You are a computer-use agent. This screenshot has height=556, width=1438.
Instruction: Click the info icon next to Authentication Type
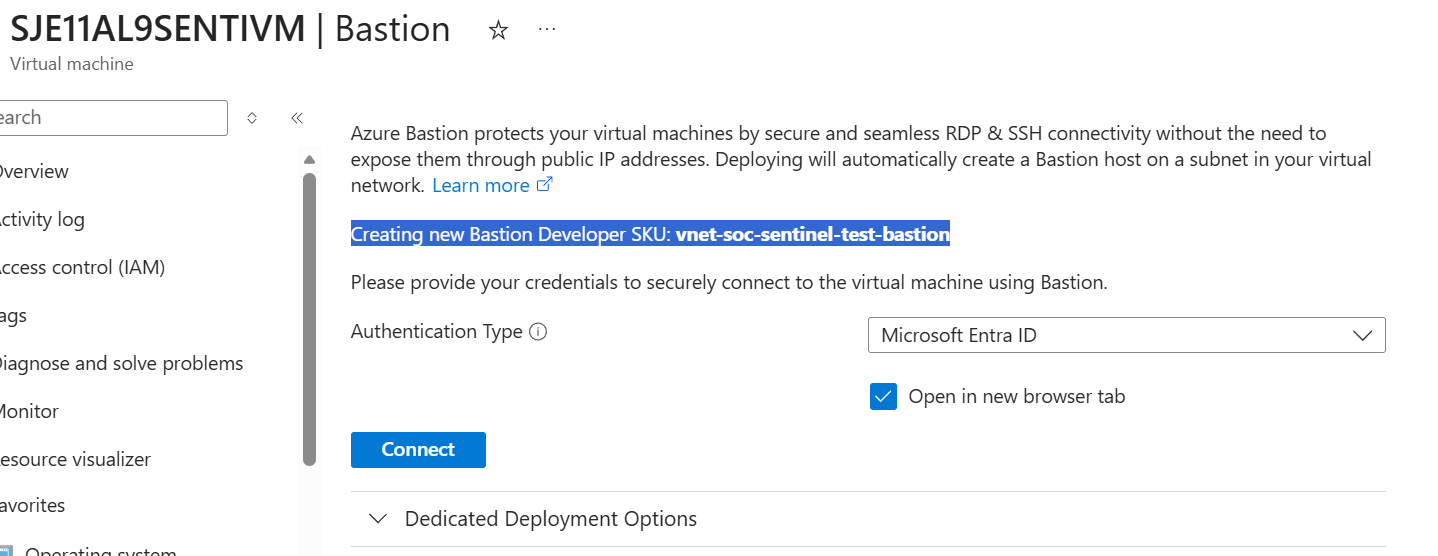point(538,332)
